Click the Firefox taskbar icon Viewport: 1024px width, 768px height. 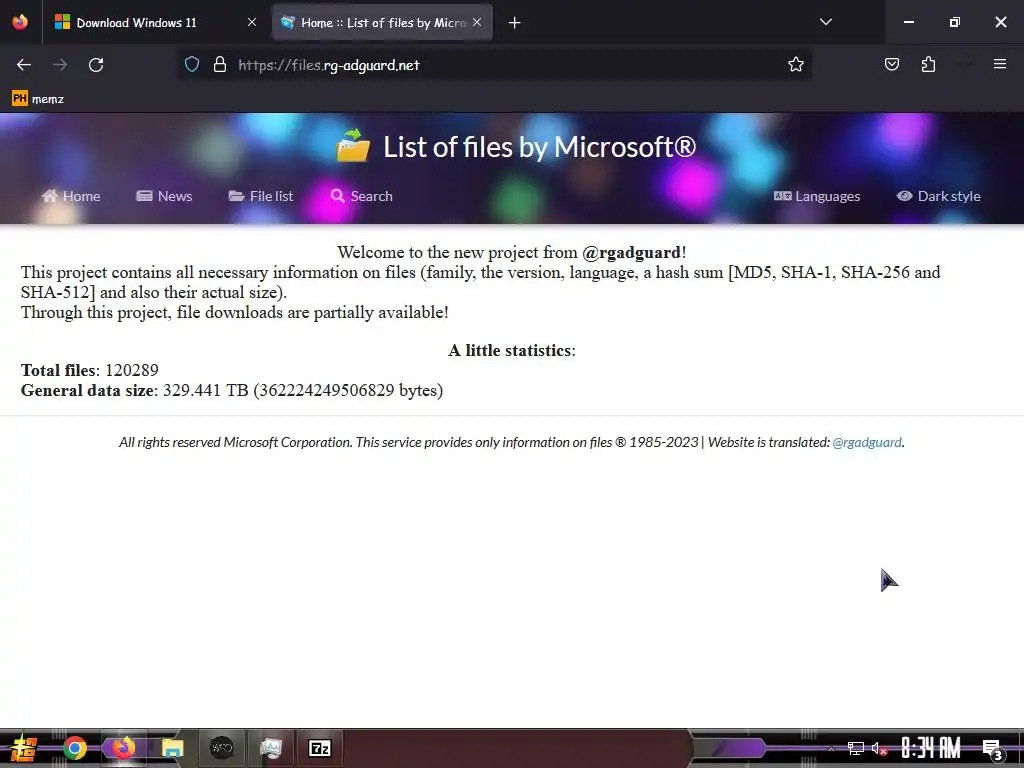tap(123, 748)
